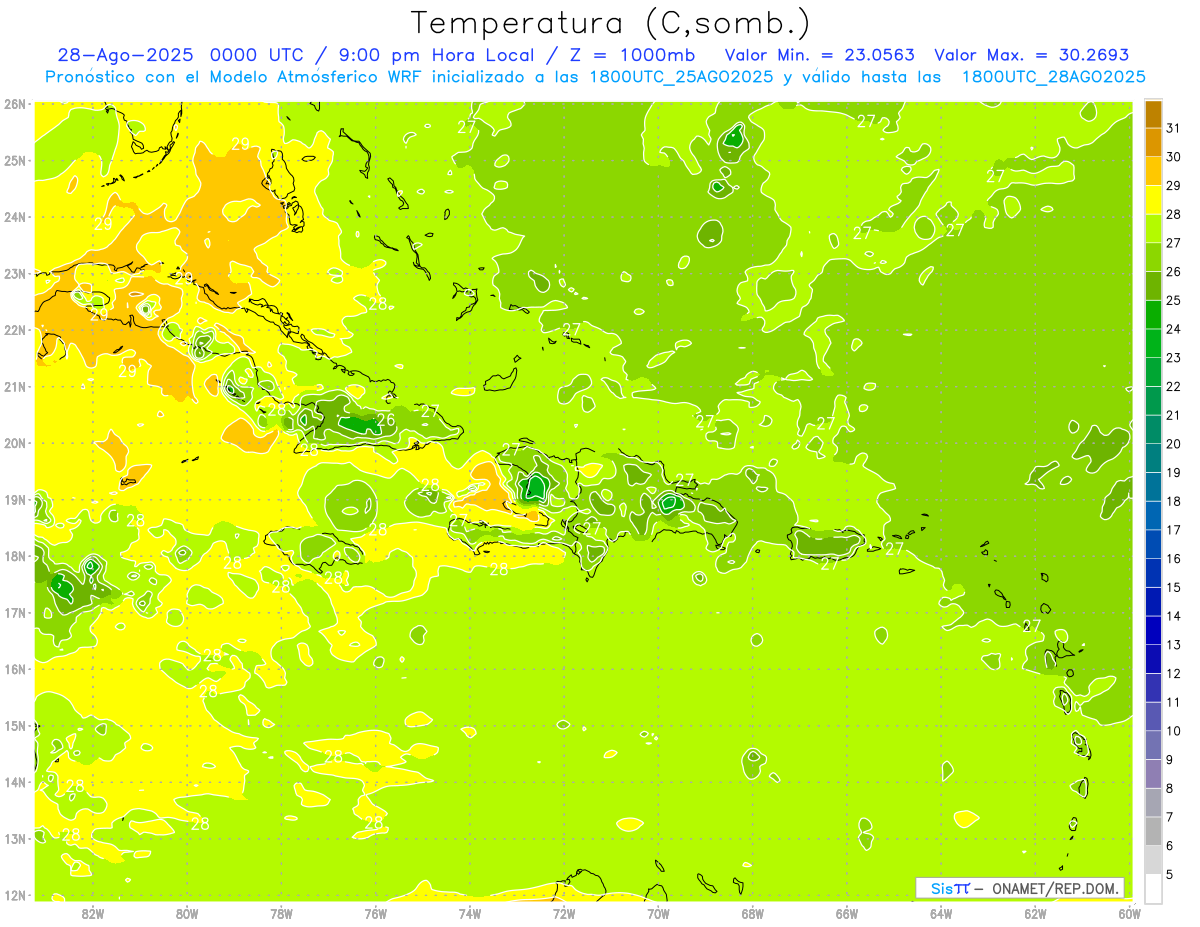Viewport: 1200px width, 927px height.
Task: Click the 80W longitude axis label
Action: (186, 913)
